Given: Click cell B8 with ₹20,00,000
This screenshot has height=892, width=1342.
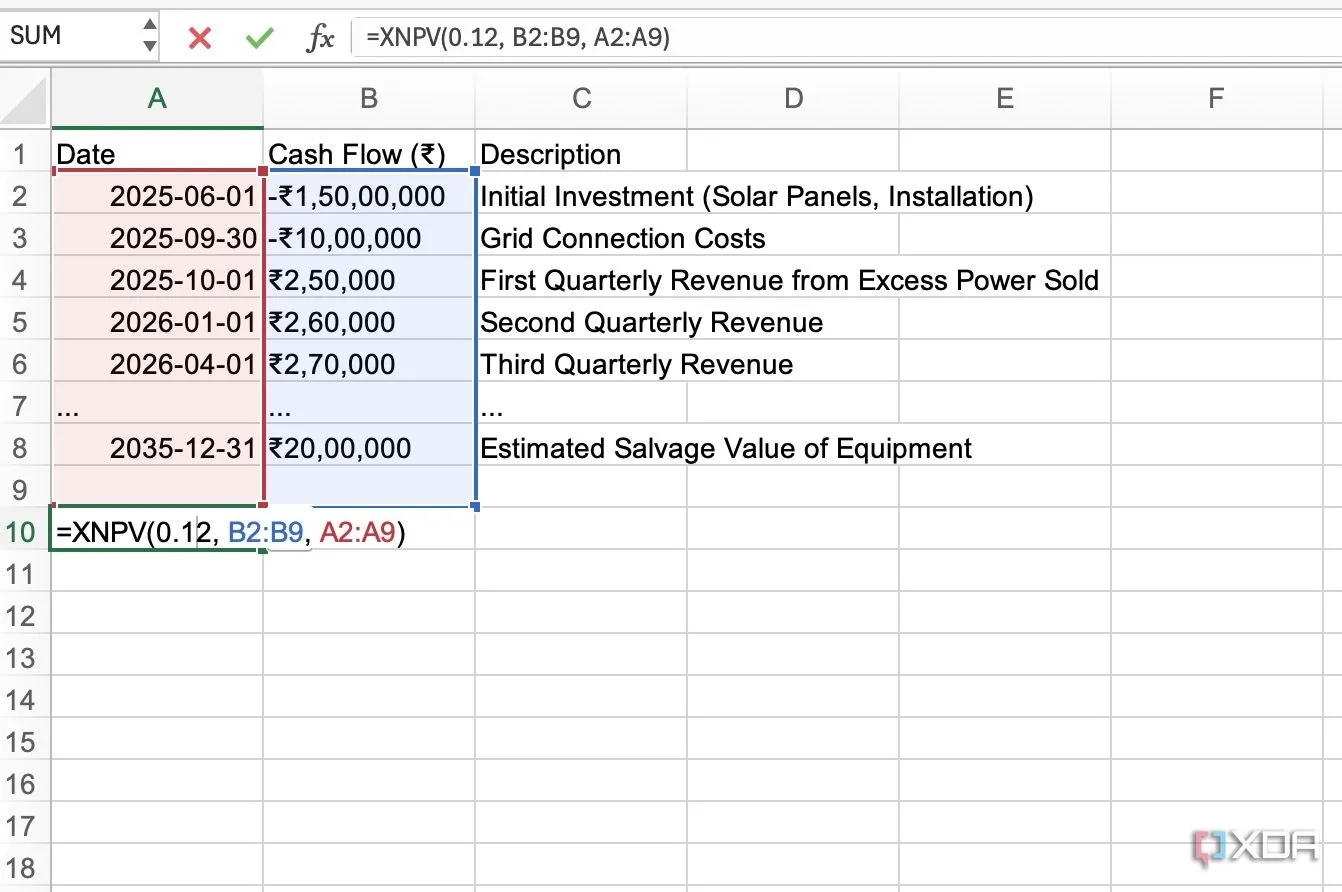Looking at the screenshot, I should tap(369, 448).
